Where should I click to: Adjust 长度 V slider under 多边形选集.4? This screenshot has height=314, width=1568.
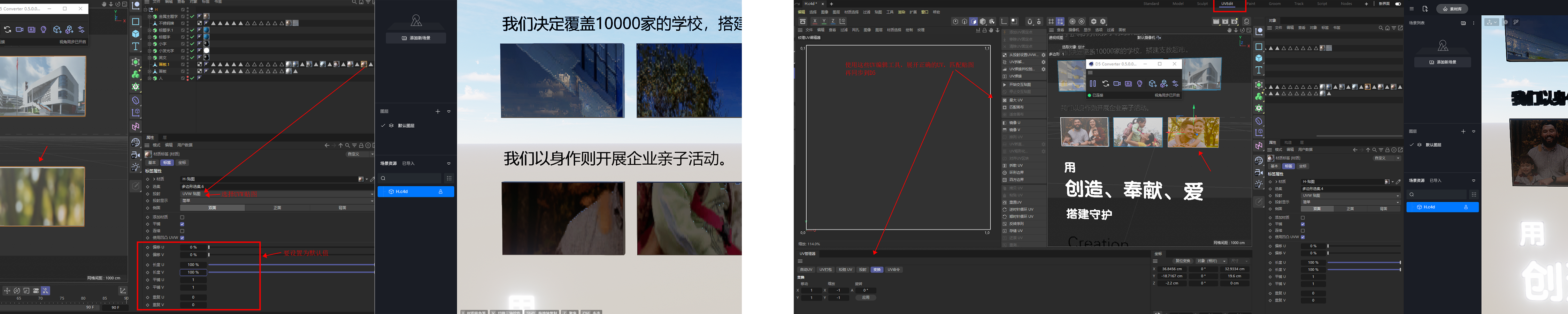[1363, 269]
